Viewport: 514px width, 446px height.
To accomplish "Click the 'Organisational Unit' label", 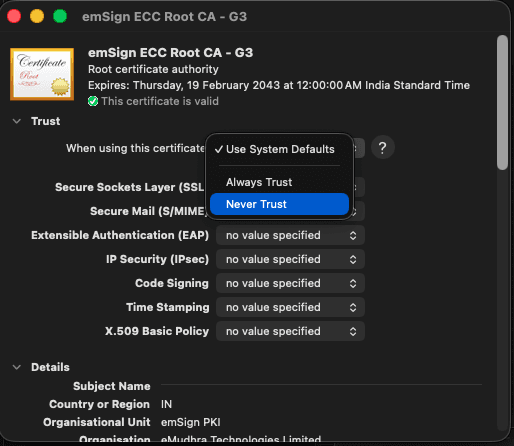I will pyautogui.click(x=97, y=422).
